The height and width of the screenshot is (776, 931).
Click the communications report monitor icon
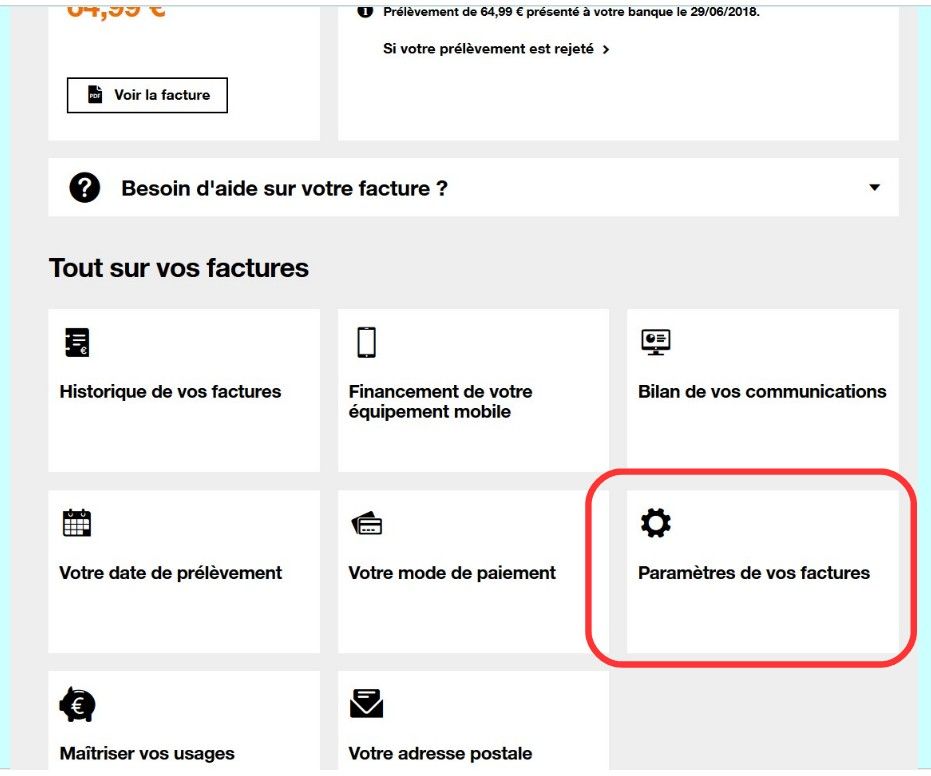coord(656,342)
